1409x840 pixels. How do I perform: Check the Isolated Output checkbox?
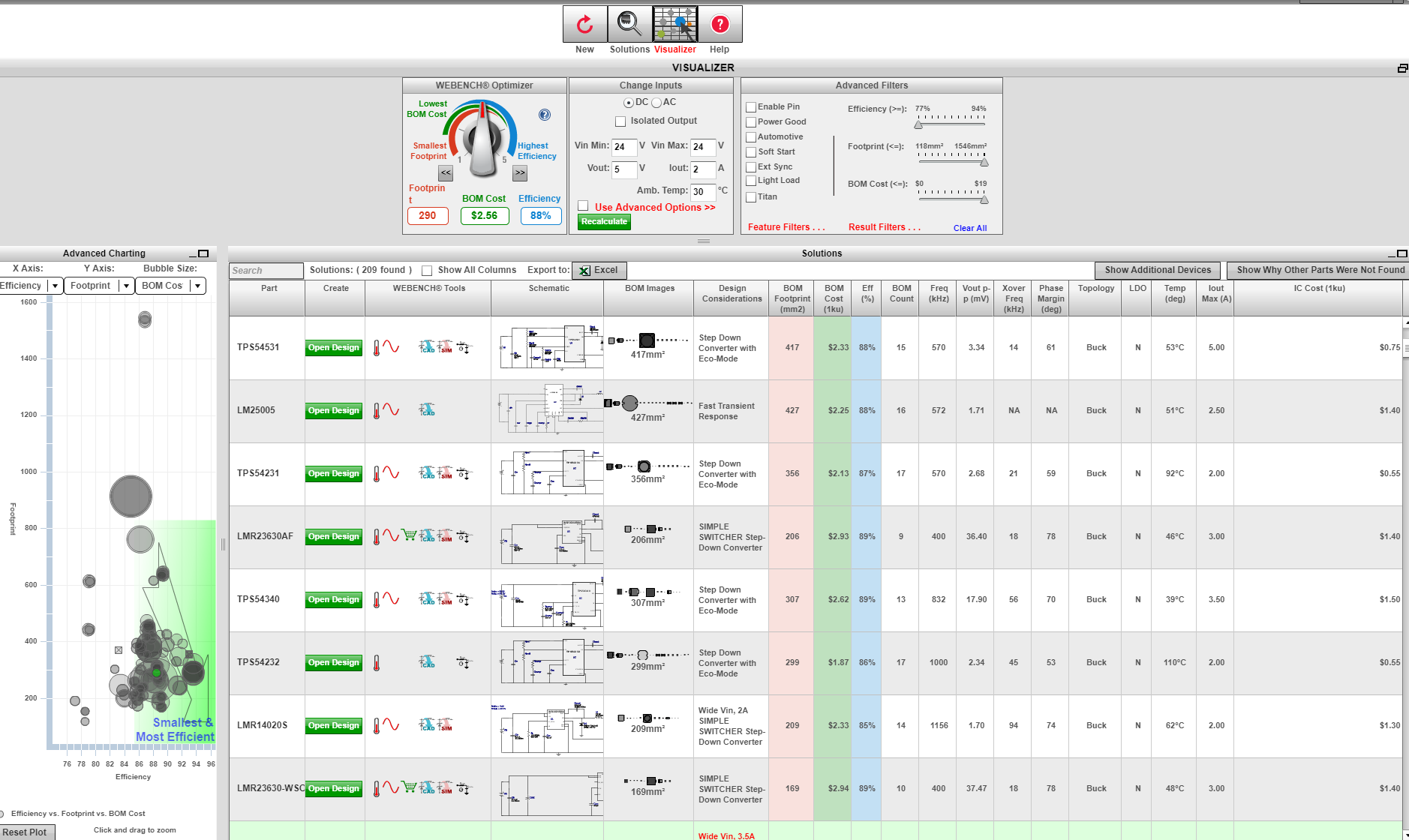tap(620, 121)
